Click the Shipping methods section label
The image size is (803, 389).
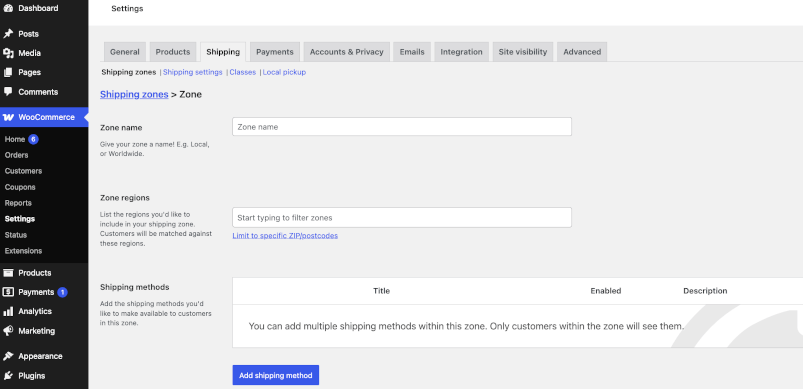[134, 287]
